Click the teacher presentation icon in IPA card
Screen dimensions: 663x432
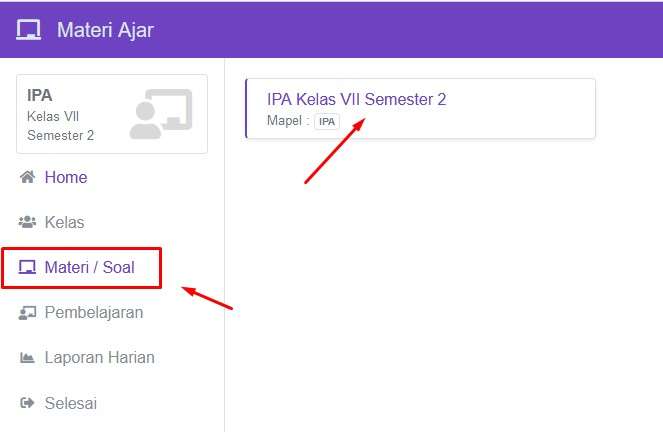[160, 114]
